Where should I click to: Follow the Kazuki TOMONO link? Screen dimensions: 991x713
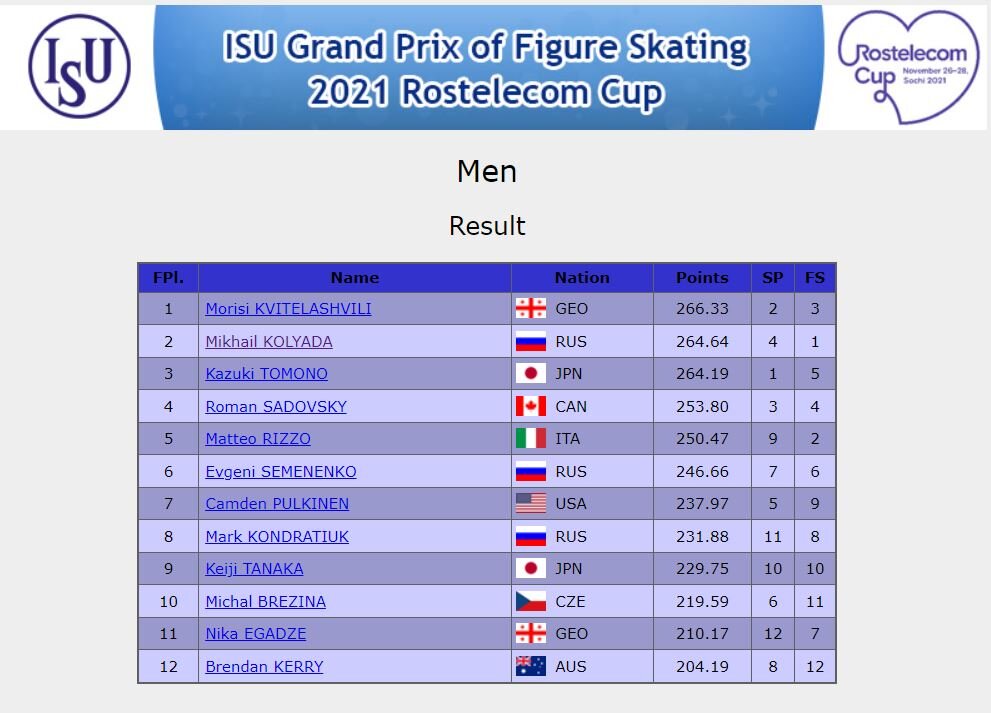click(266, 374)
